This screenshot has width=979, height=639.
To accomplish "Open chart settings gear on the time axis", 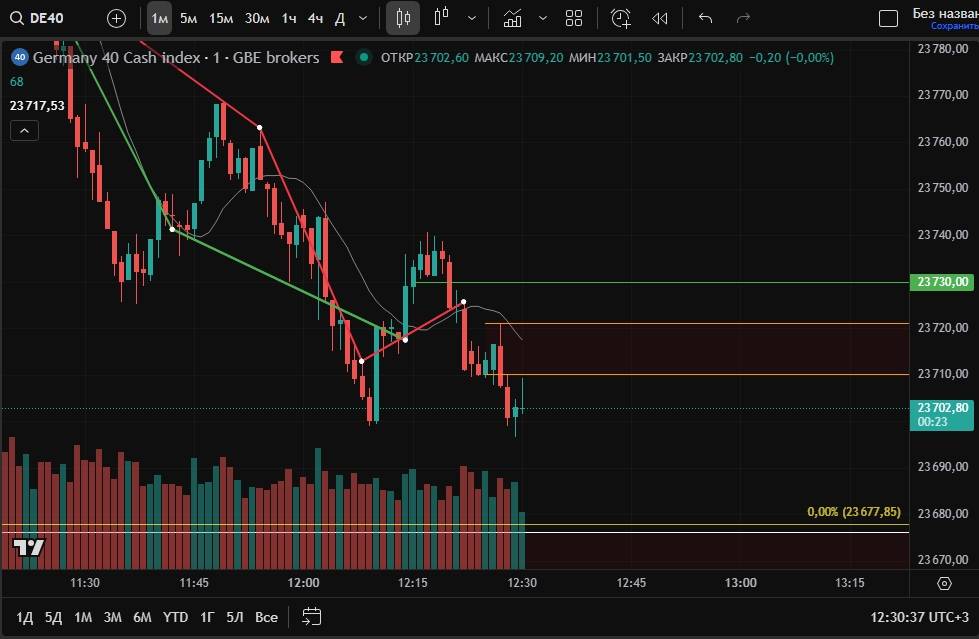I will (944, 583).
